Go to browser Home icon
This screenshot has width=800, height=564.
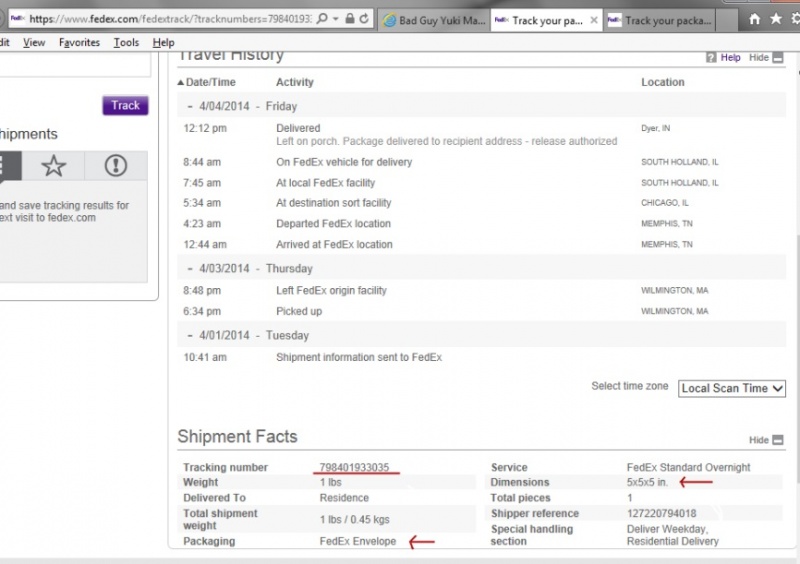point(755,19)
